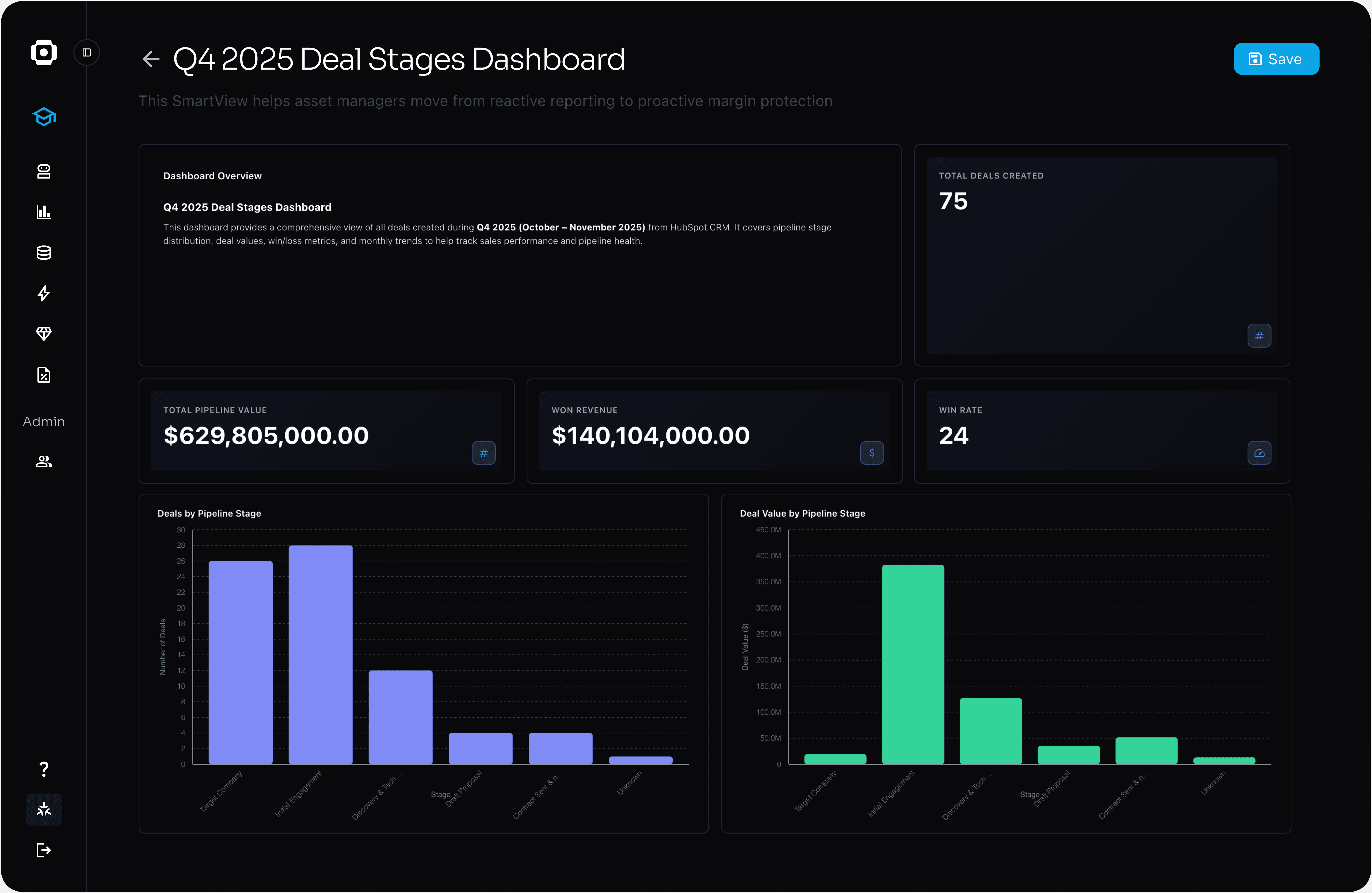Toggle the percent badge on Win Rate card
The width and height of the screenshot is (1372, 893).
pyautogui.click(x=1260, y=453)
